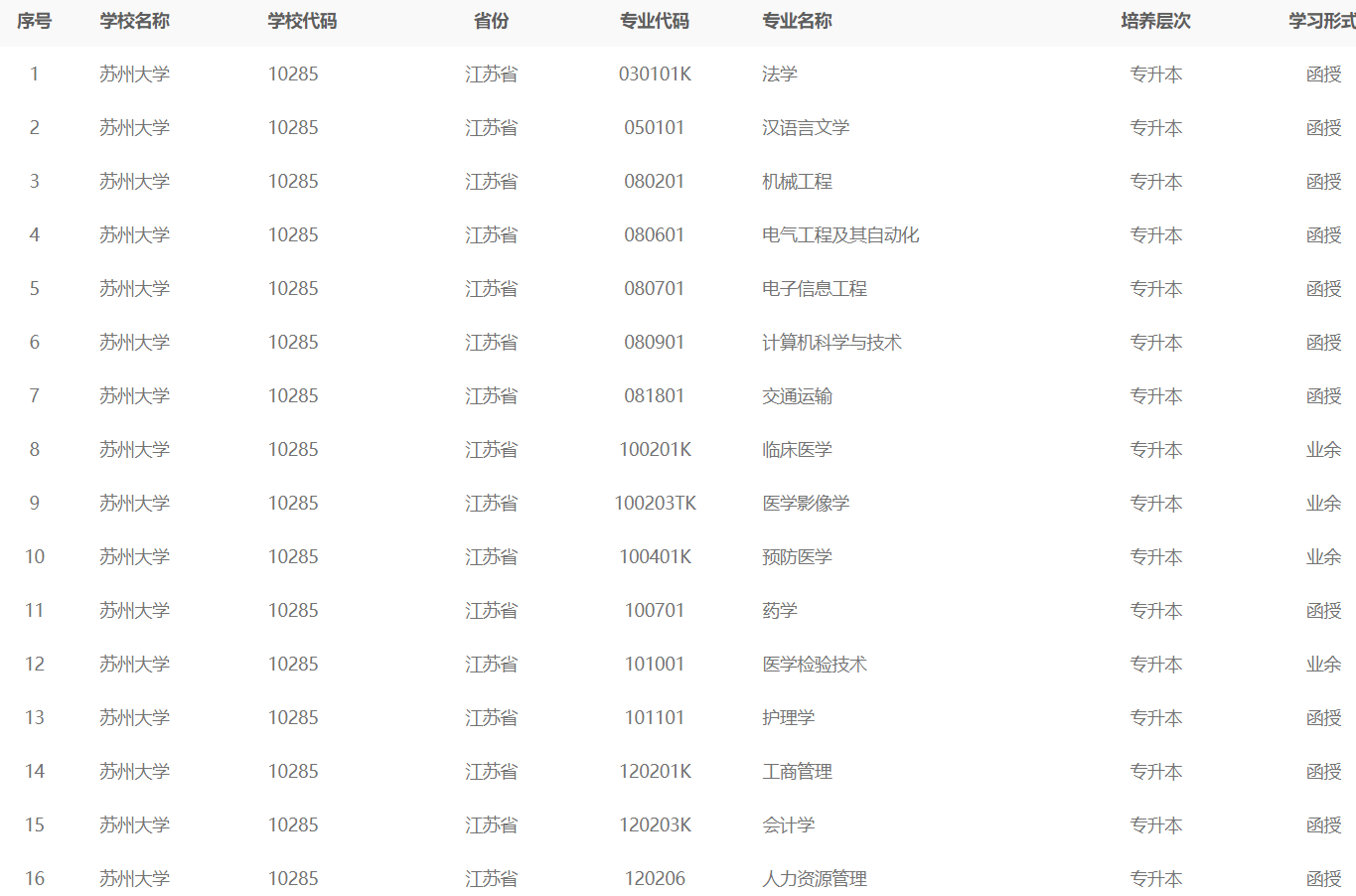Click the 学校名称 column header

[x=134, y=21]
